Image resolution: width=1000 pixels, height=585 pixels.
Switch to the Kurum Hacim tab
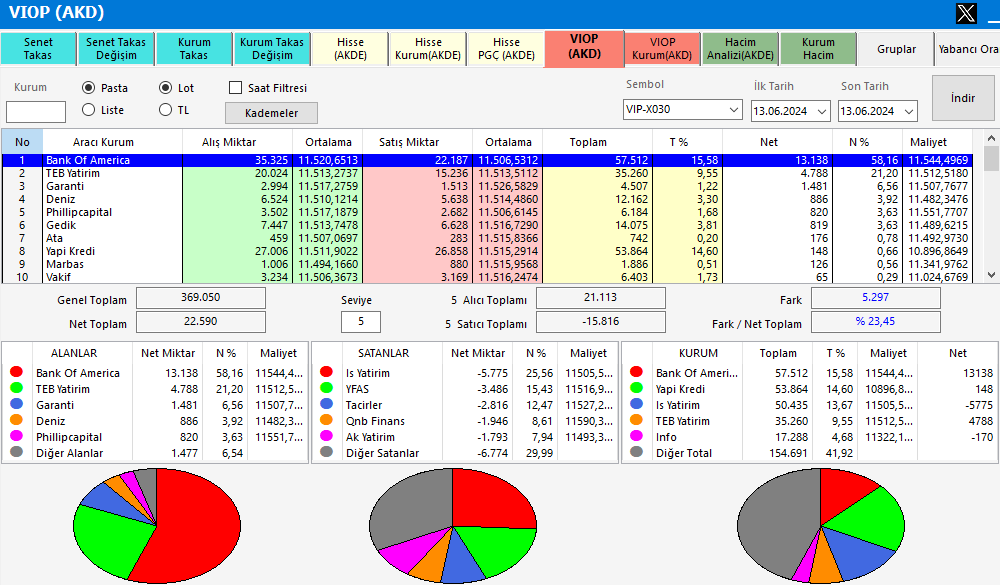pos(818,48)
